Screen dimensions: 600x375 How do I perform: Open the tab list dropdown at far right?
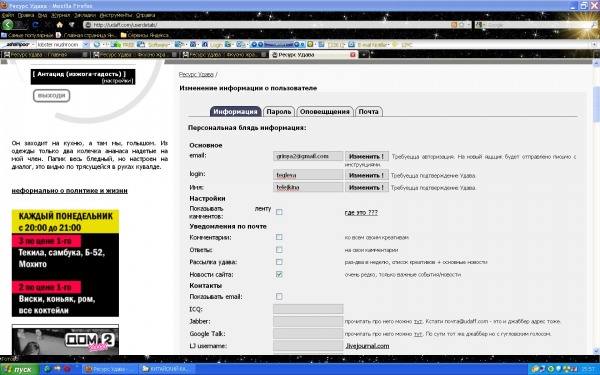pyautogui.click(x=597, y=55)
